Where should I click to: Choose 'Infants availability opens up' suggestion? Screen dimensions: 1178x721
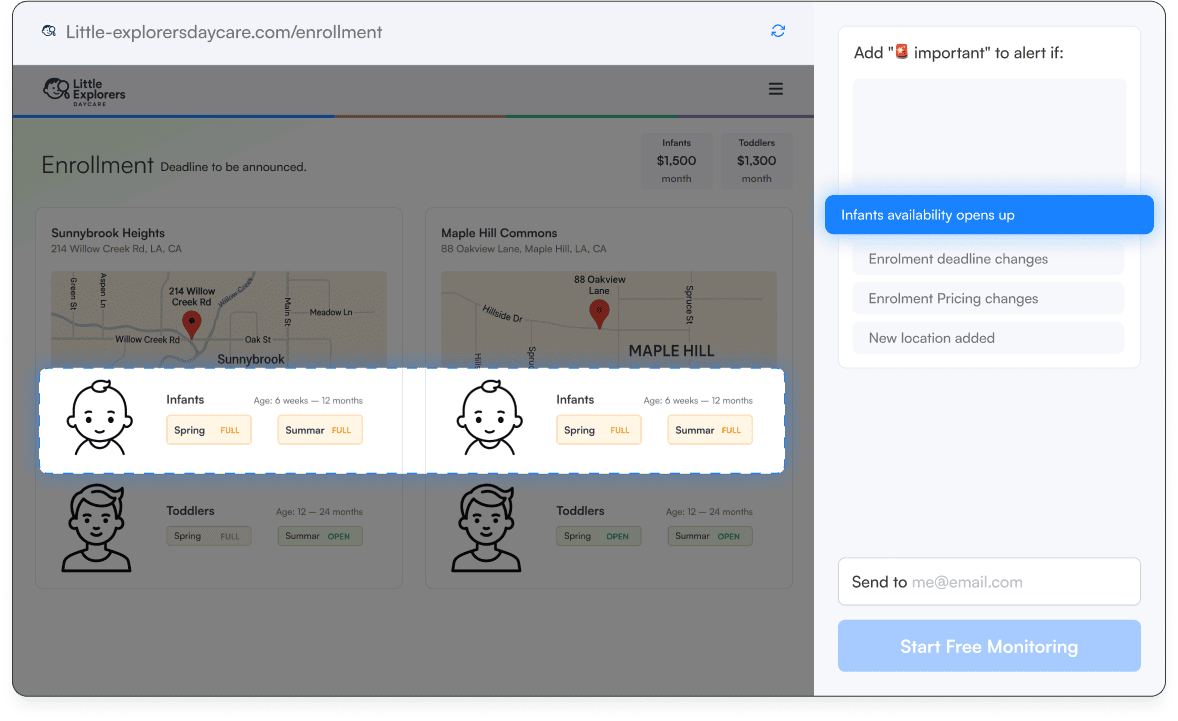pyautogui.click(x=988, y=215)
